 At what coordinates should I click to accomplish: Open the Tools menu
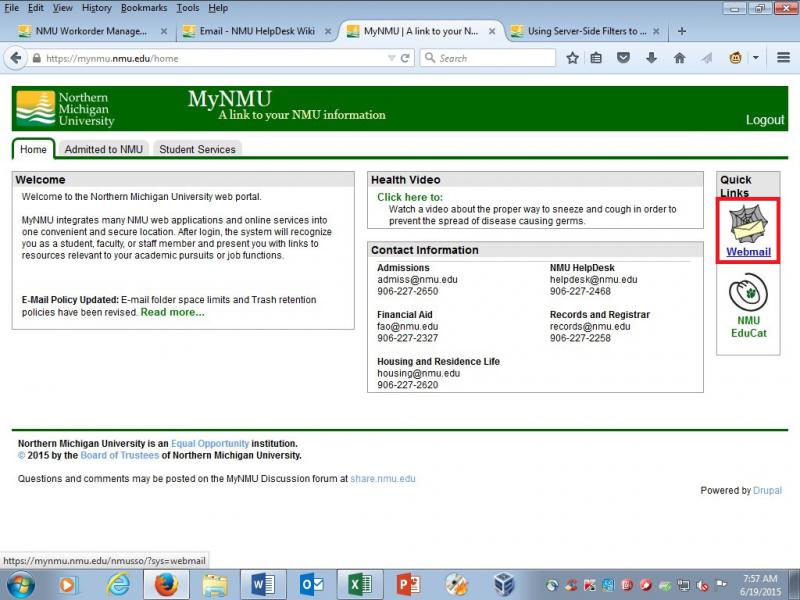(188, 8)
